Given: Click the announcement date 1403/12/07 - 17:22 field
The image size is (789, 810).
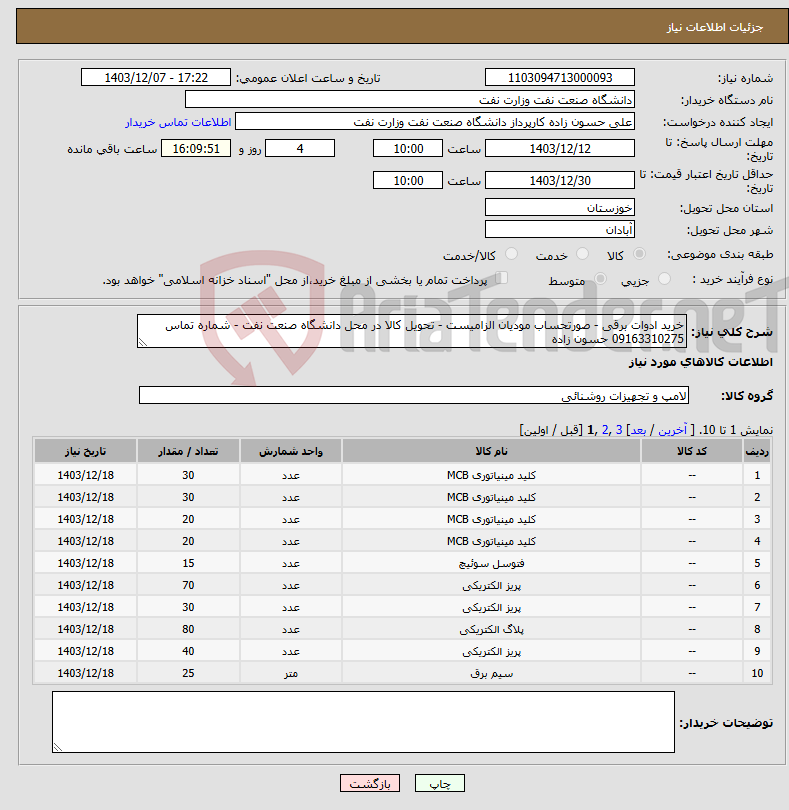Looking at the screenshot, I should point(156,77).
